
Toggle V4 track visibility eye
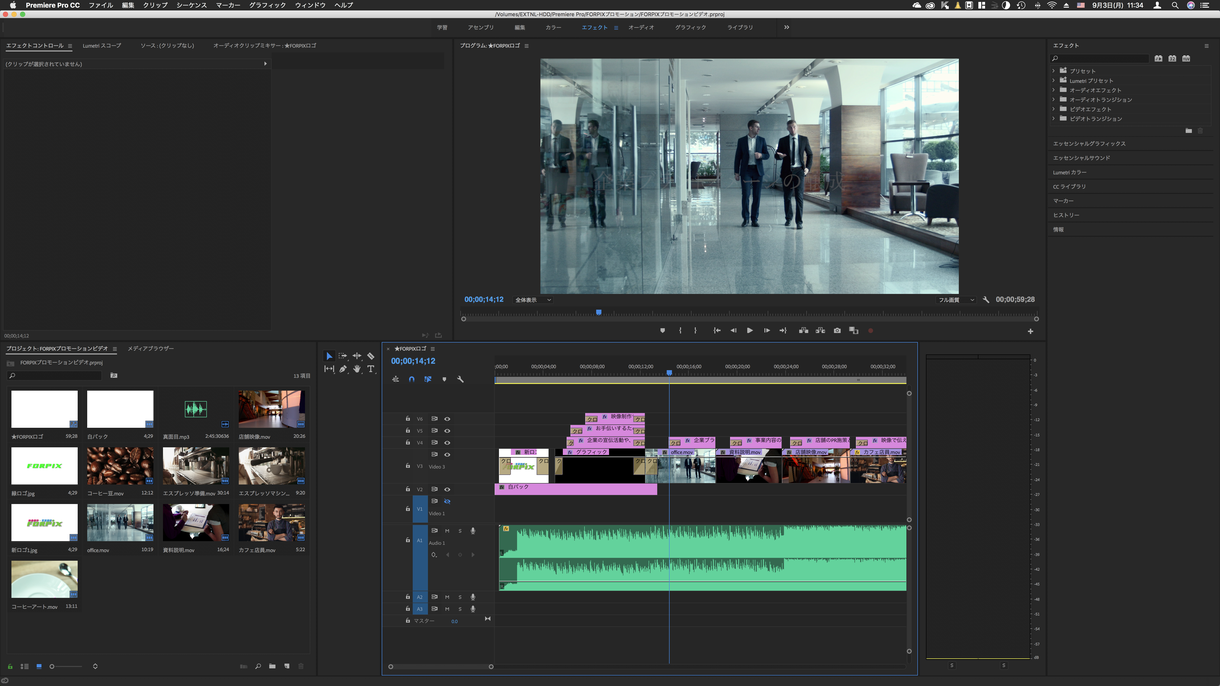point(447,442)
